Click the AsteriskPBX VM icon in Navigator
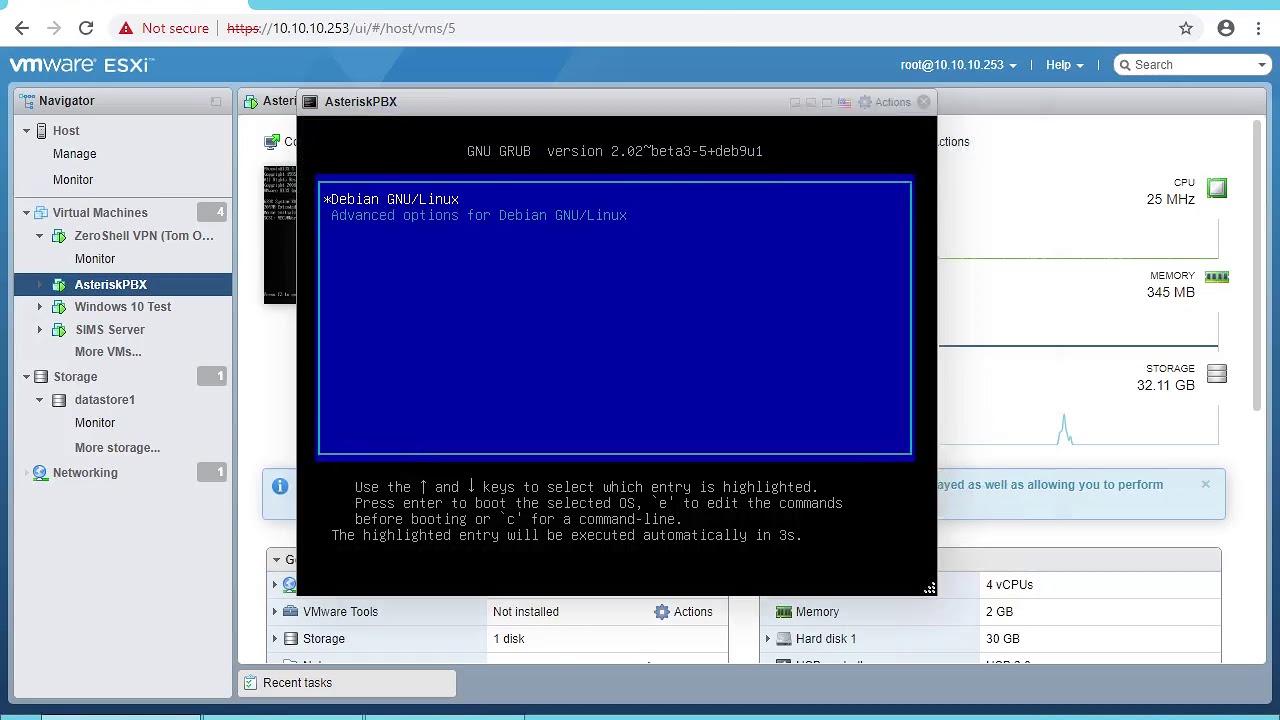Screen dimensions: 1280x720 pyautogui.click(x=59, y=285)
